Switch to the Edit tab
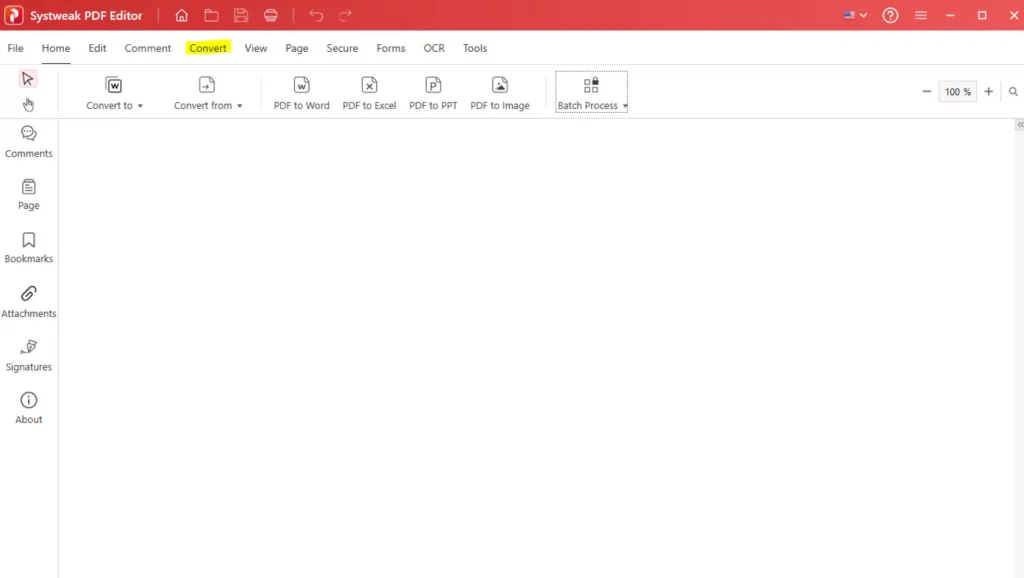The width and height of the screenshot is (1024, 578). (97, 48)
